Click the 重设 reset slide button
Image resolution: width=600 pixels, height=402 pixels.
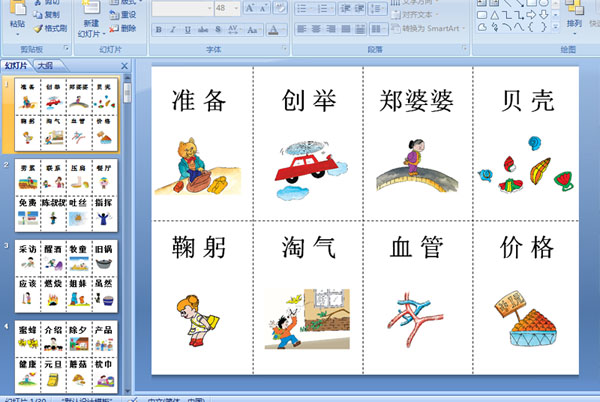(x=123, y=15)
